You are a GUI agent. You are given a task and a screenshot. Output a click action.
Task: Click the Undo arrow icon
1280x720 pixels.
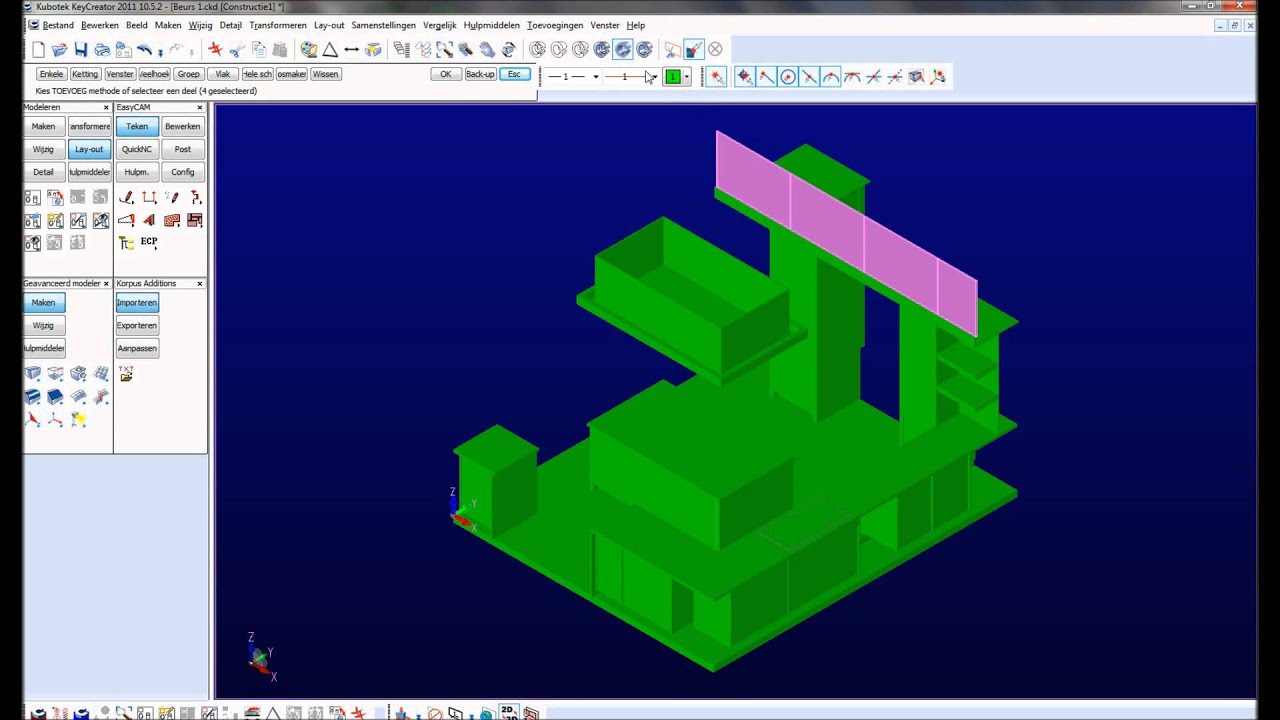pos(144,50)
